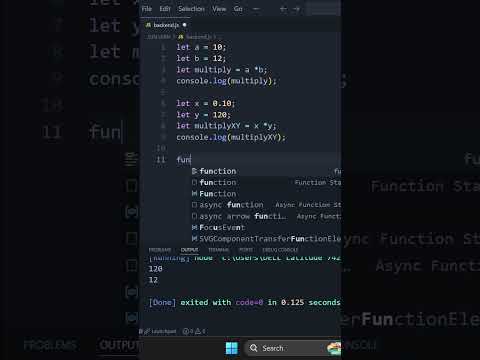Click the output value '12'

(153, 280)
